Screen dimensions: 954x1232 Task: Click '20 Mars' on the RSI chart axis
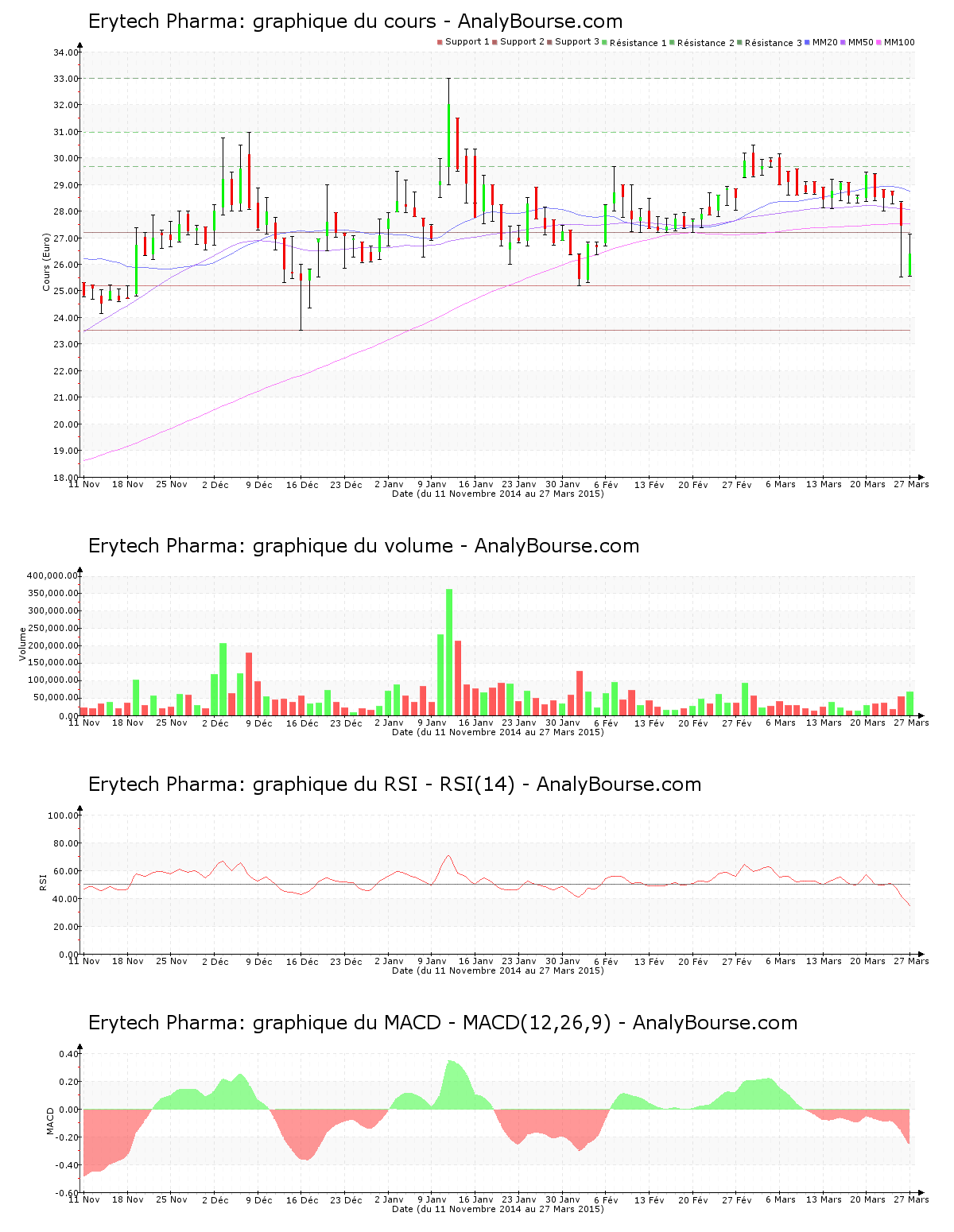click(x=867, y=961)
